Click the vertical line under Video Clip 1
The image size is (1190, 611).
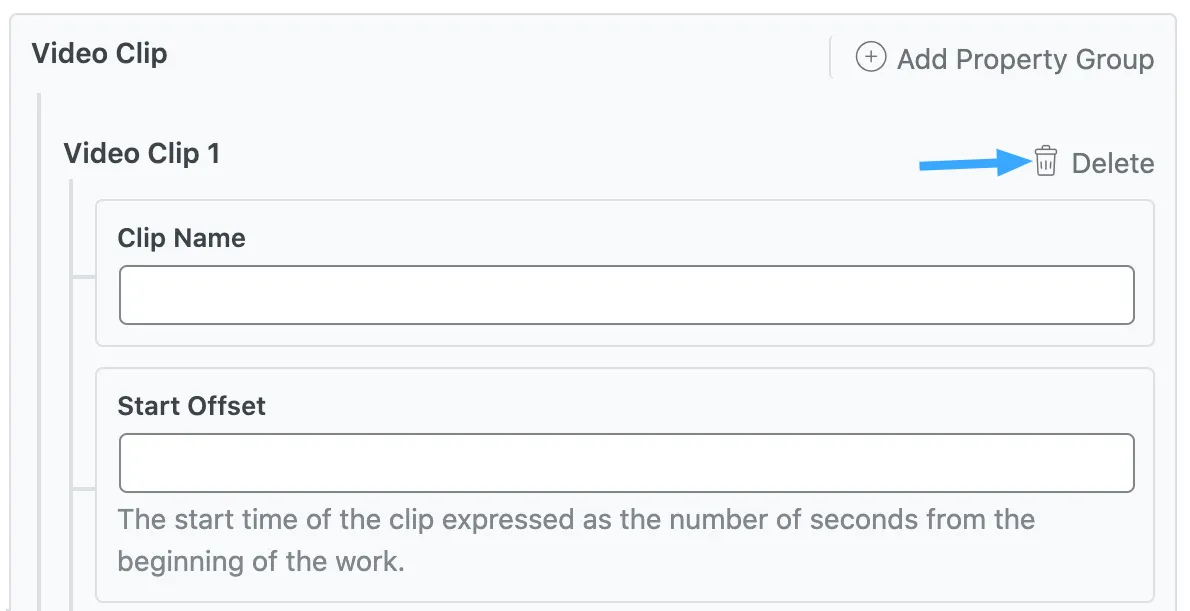tap(71, 400)
